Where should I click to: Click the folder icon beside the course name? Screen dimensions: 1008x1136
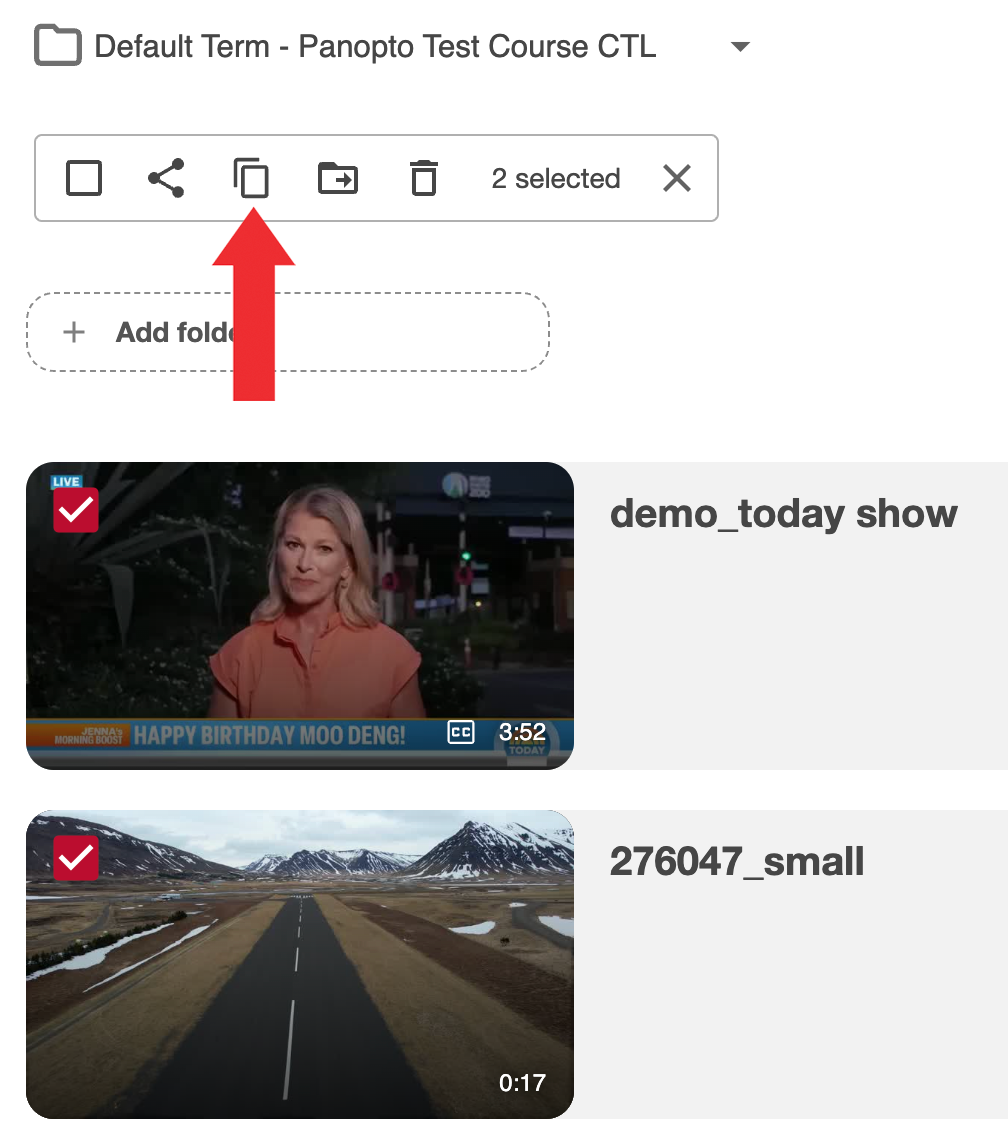(58, 46)
